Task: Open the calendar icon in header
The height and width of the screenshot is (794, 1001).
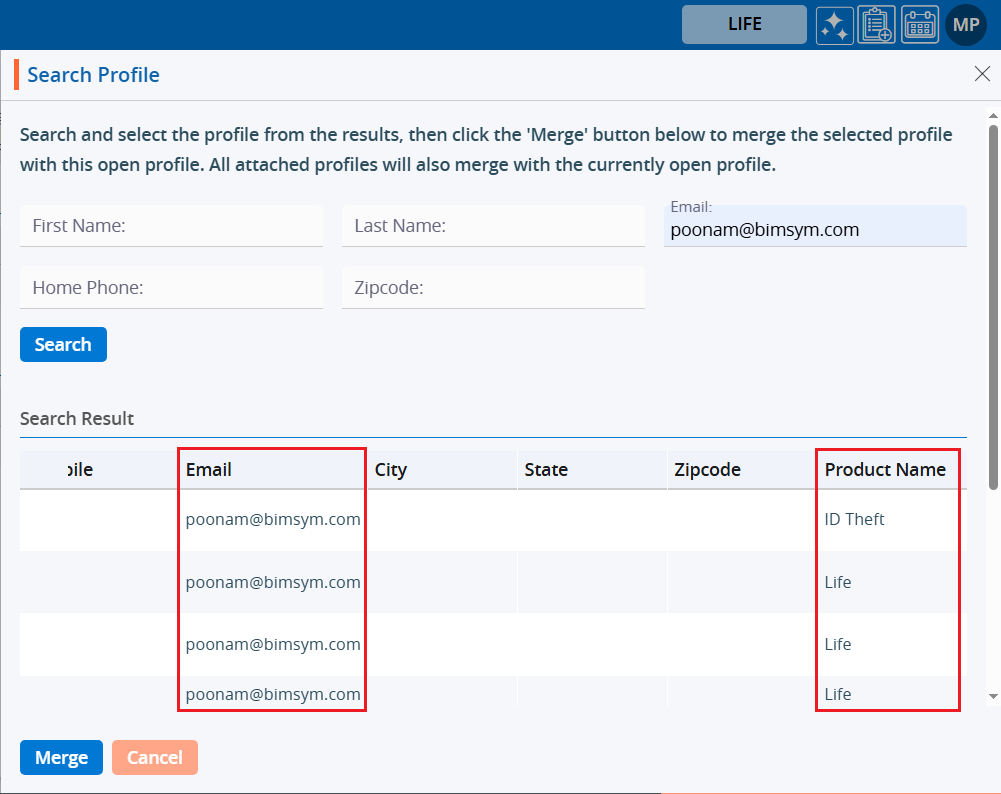Action: coord(920,25)
